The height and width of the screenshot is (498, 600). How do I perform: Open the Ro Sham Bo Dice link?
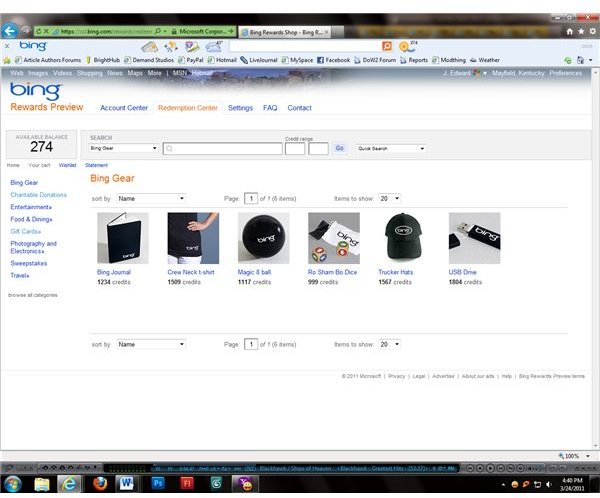pos(333,272)
